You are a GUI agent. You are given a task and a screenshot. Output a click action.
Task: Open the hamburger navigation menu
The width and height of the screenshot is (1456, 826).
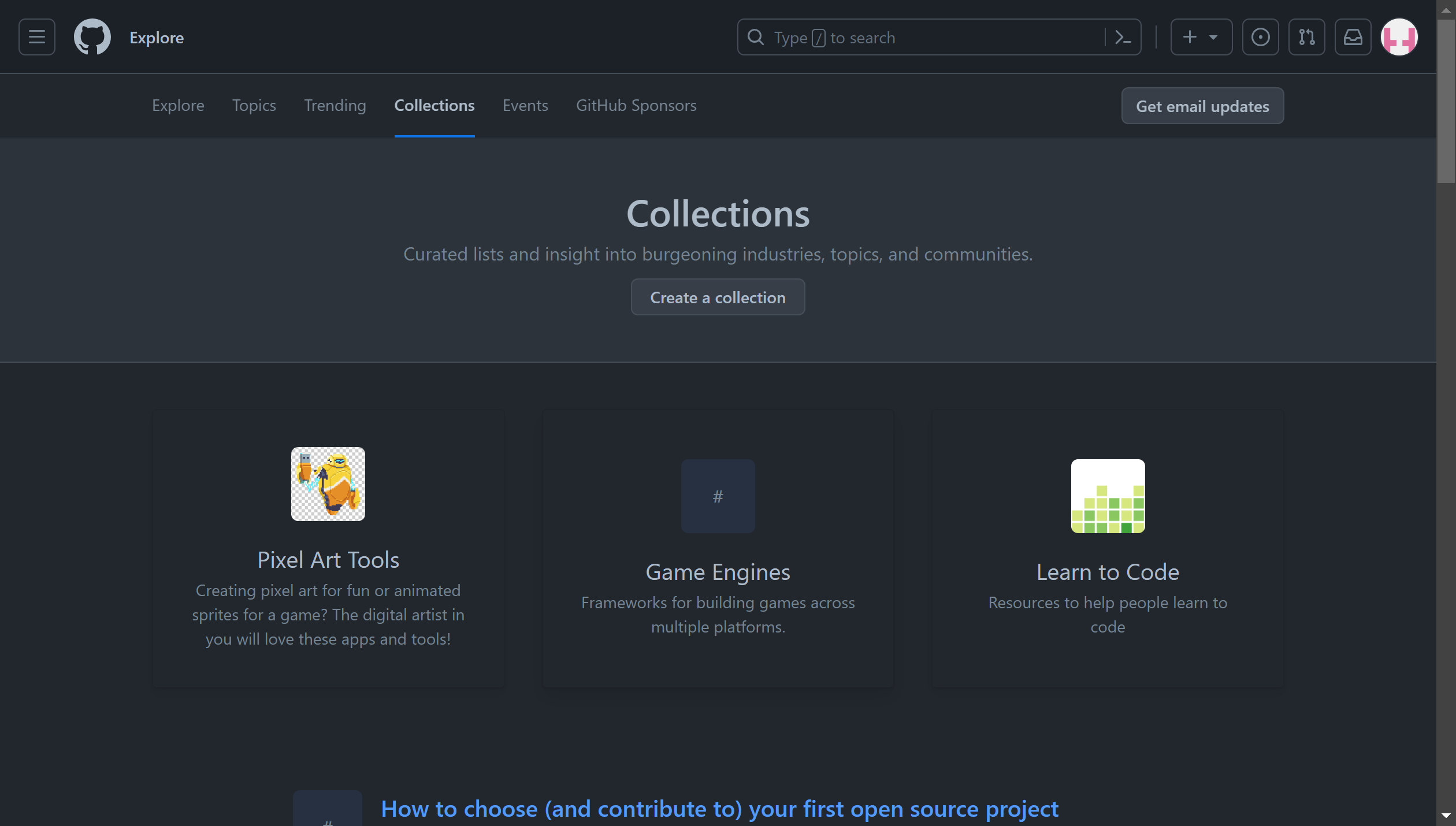(x=37, y=38)
